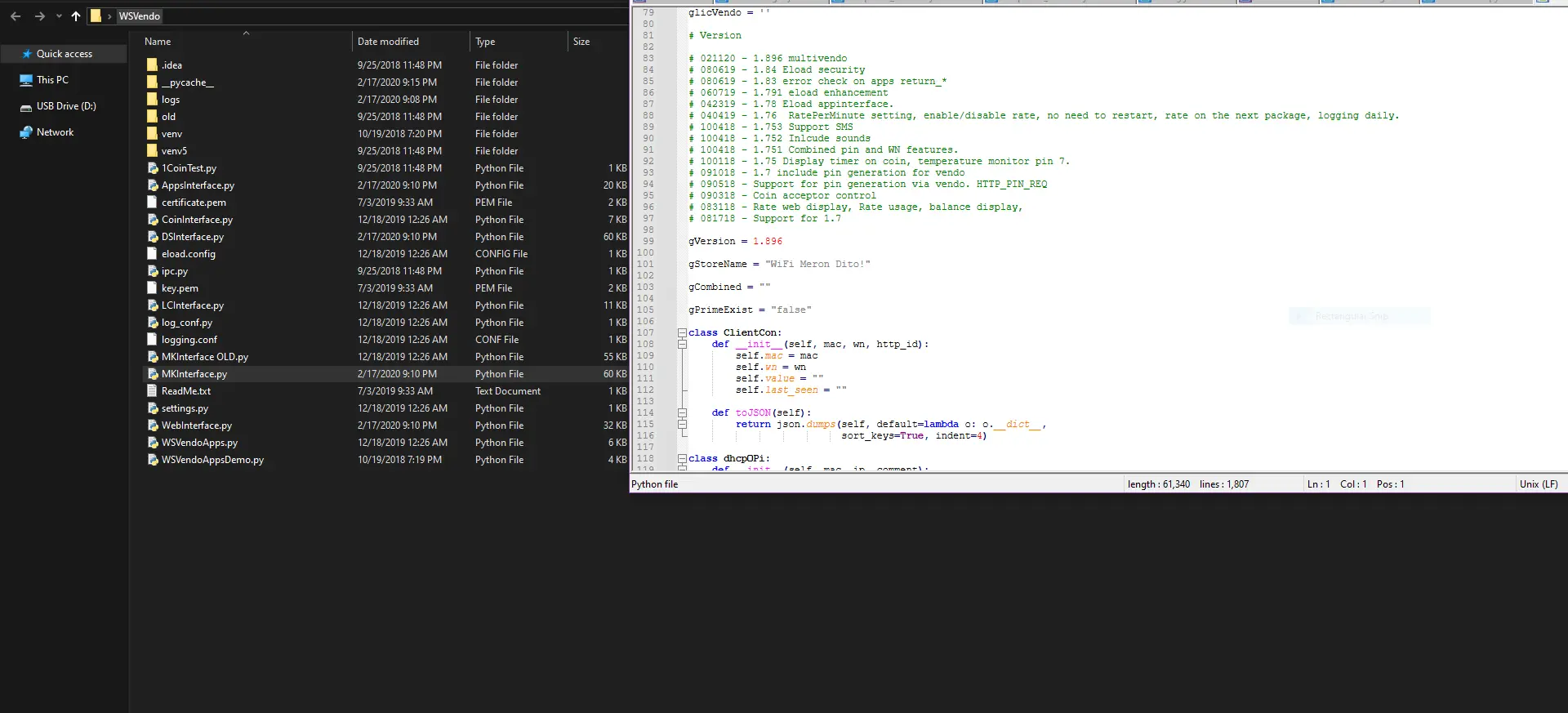
Task: Collapse return statement fold at line 115
Action: pos(682,424)
